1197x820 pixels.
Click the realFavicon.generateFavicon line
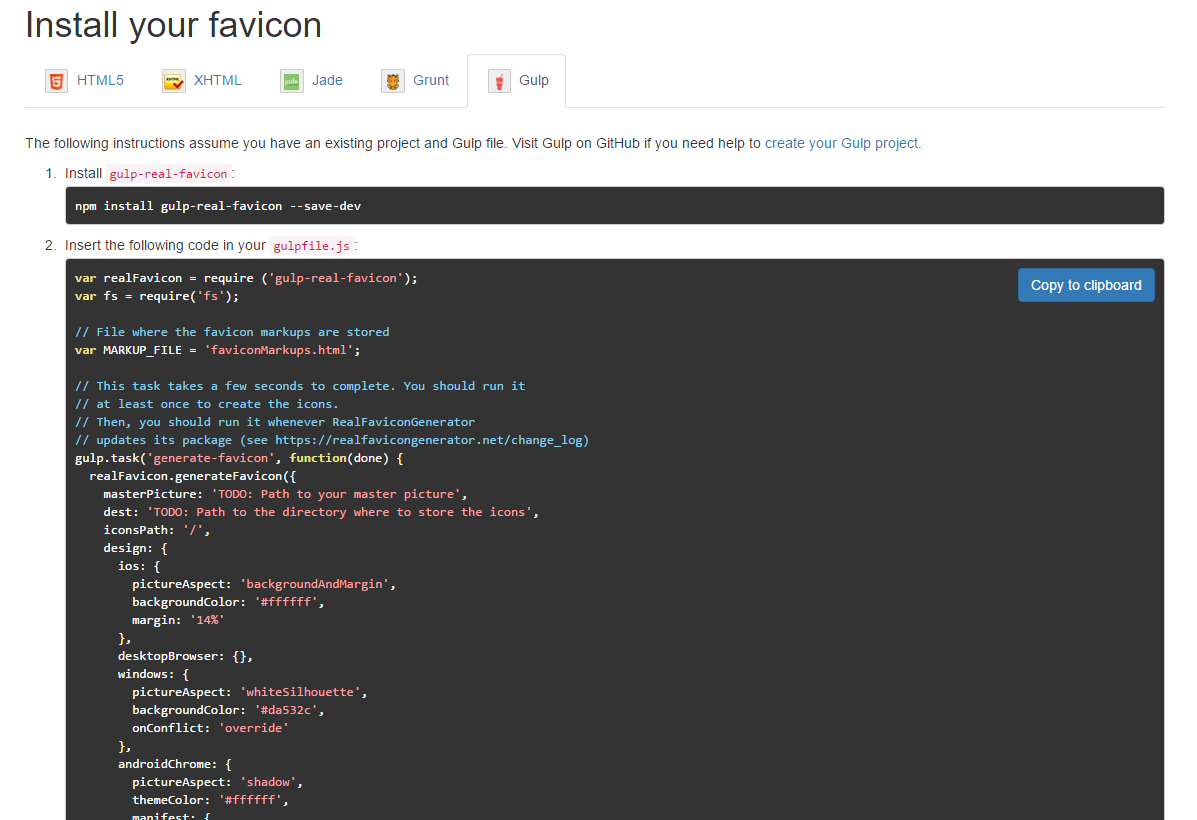tap(192, 476)
